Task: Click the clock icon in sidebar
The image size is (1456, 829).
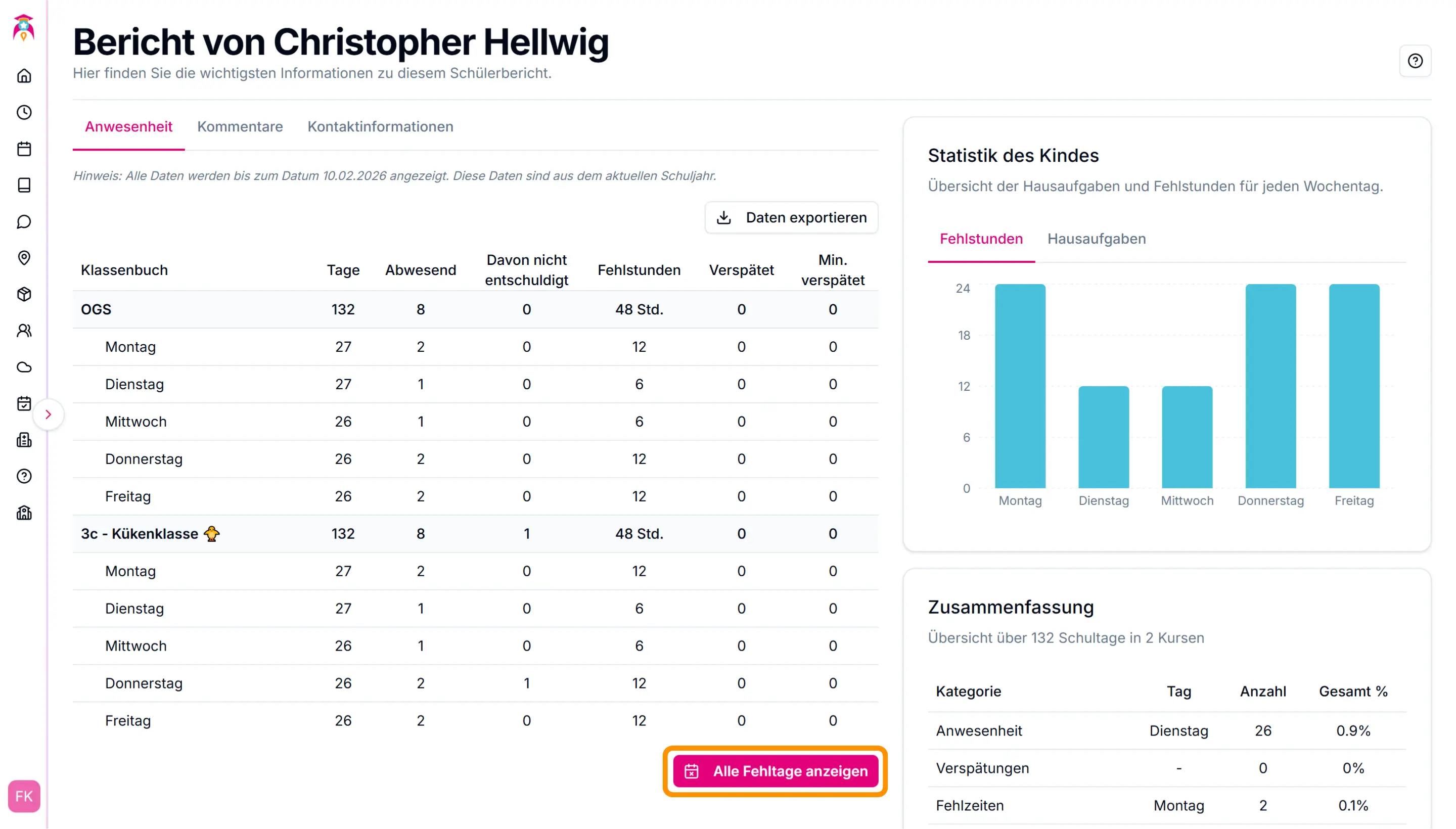Action: pyautogui.click(x=24, y=112)
